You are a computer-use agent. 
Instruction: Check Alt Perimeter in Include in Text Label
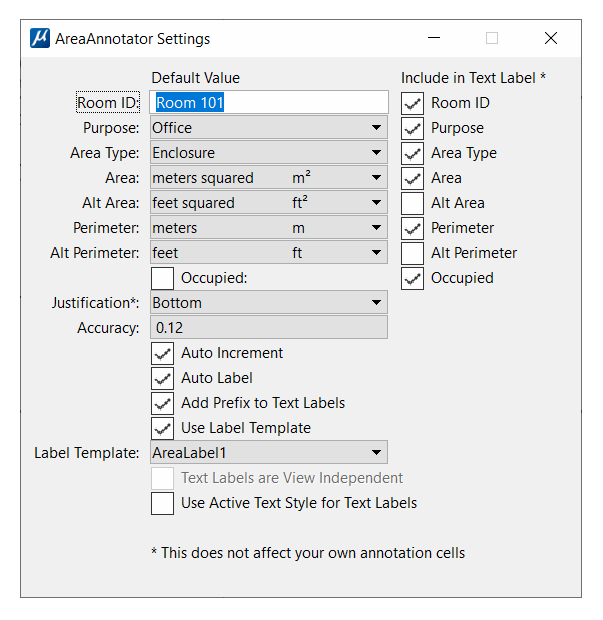[x=412, y=253]
